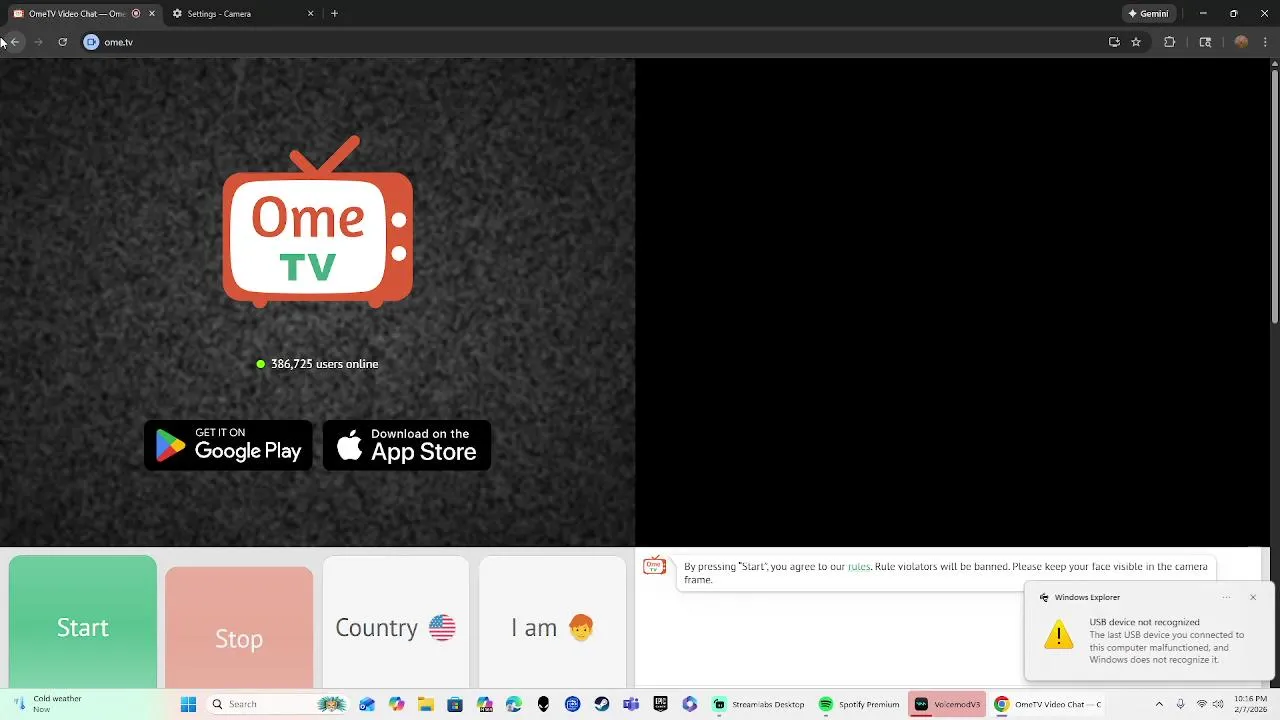1280x720 pixels.
Task: Open Outlook from the taskbar
Action: pyautogui.click(x=367, y=704)
